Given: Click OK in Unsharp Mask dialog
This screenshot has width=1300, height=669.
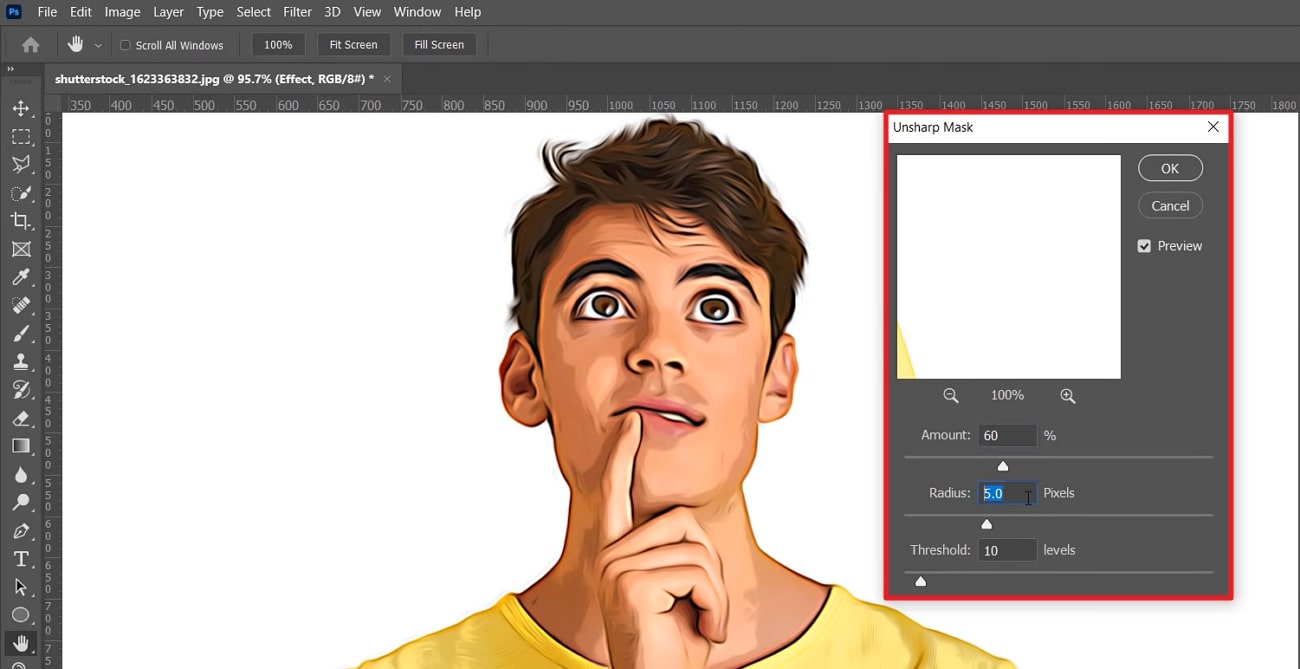Looking at the screenshot, I should [1170, 169].
